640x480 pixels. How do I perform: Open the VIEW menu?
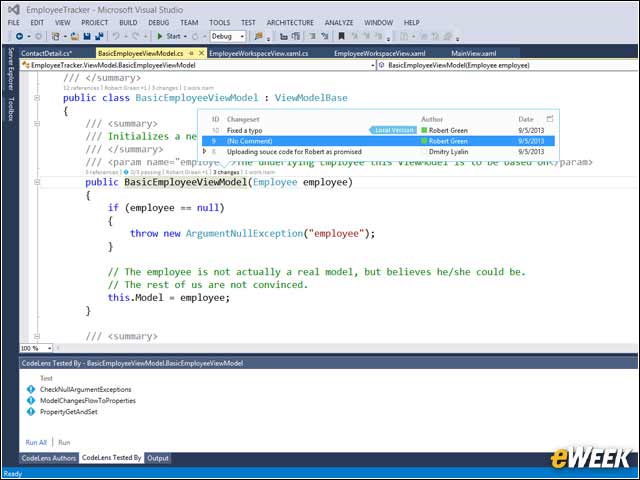(x=62, y=22)
